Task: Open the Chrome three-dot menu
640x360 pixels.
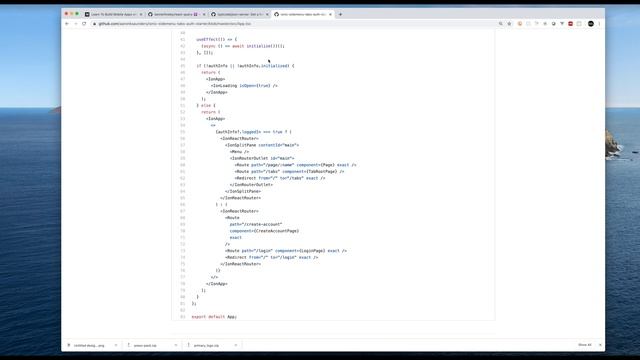Action: coord(599,24)
